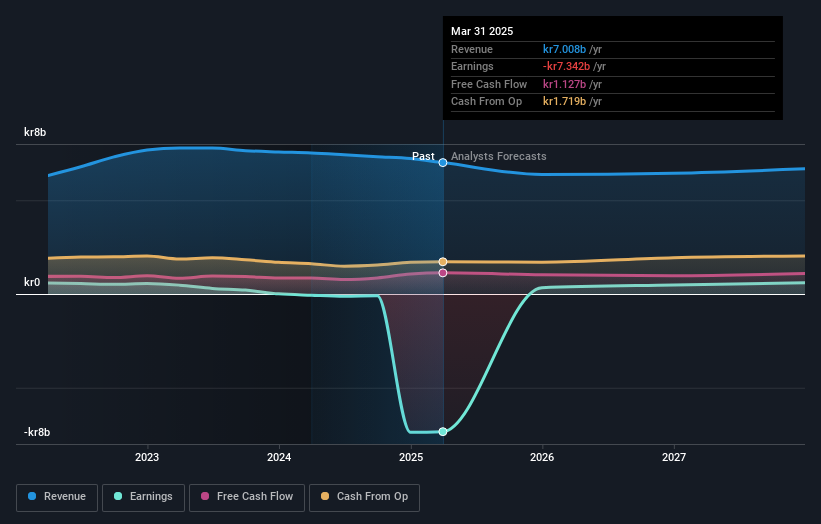The image size is (821, 524).
Task: Click the Mar 31 2025 tooltip date
Action: (482, 31)
